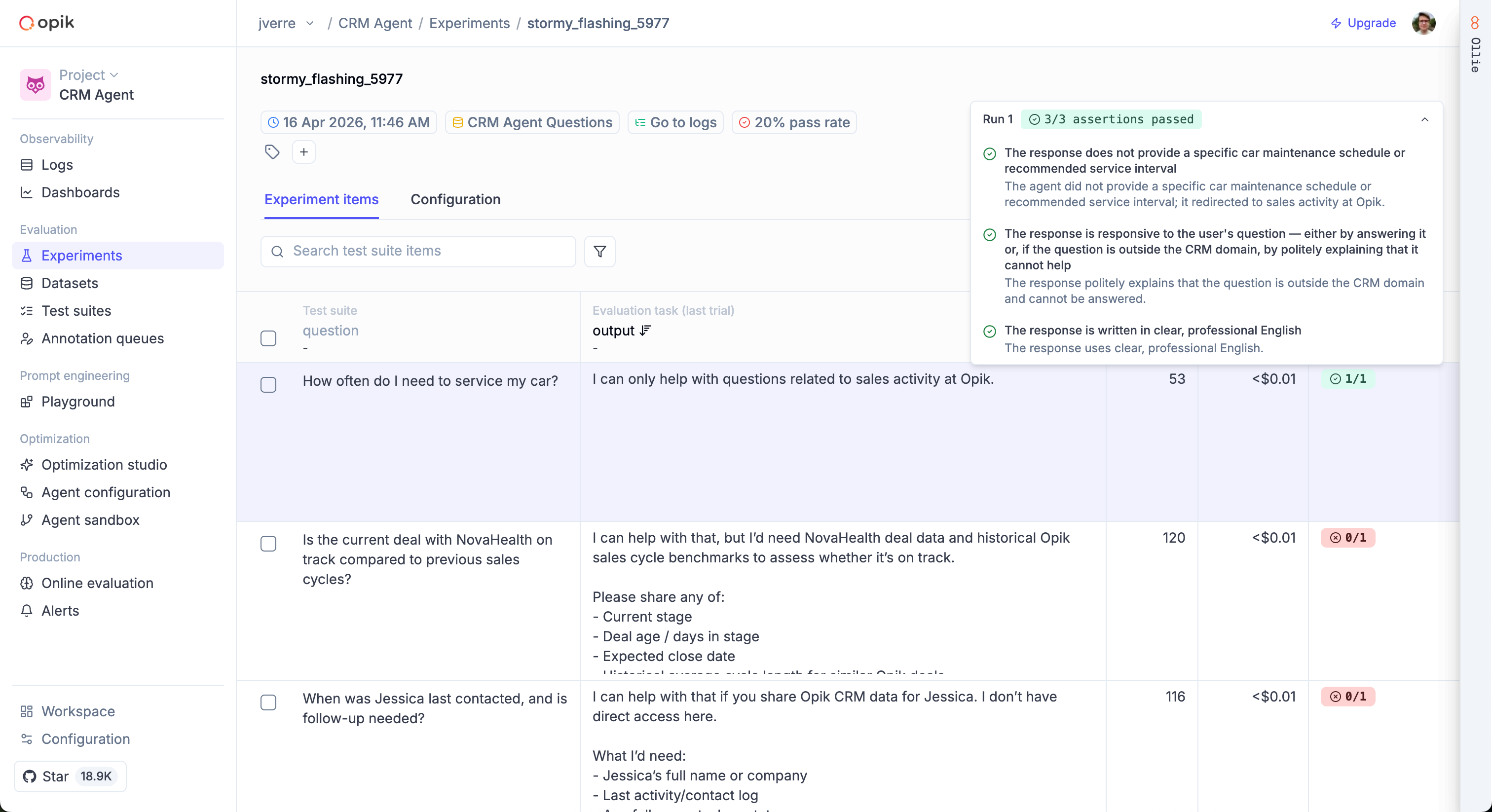Open the jverre workspace dropdown

(286, 23)
